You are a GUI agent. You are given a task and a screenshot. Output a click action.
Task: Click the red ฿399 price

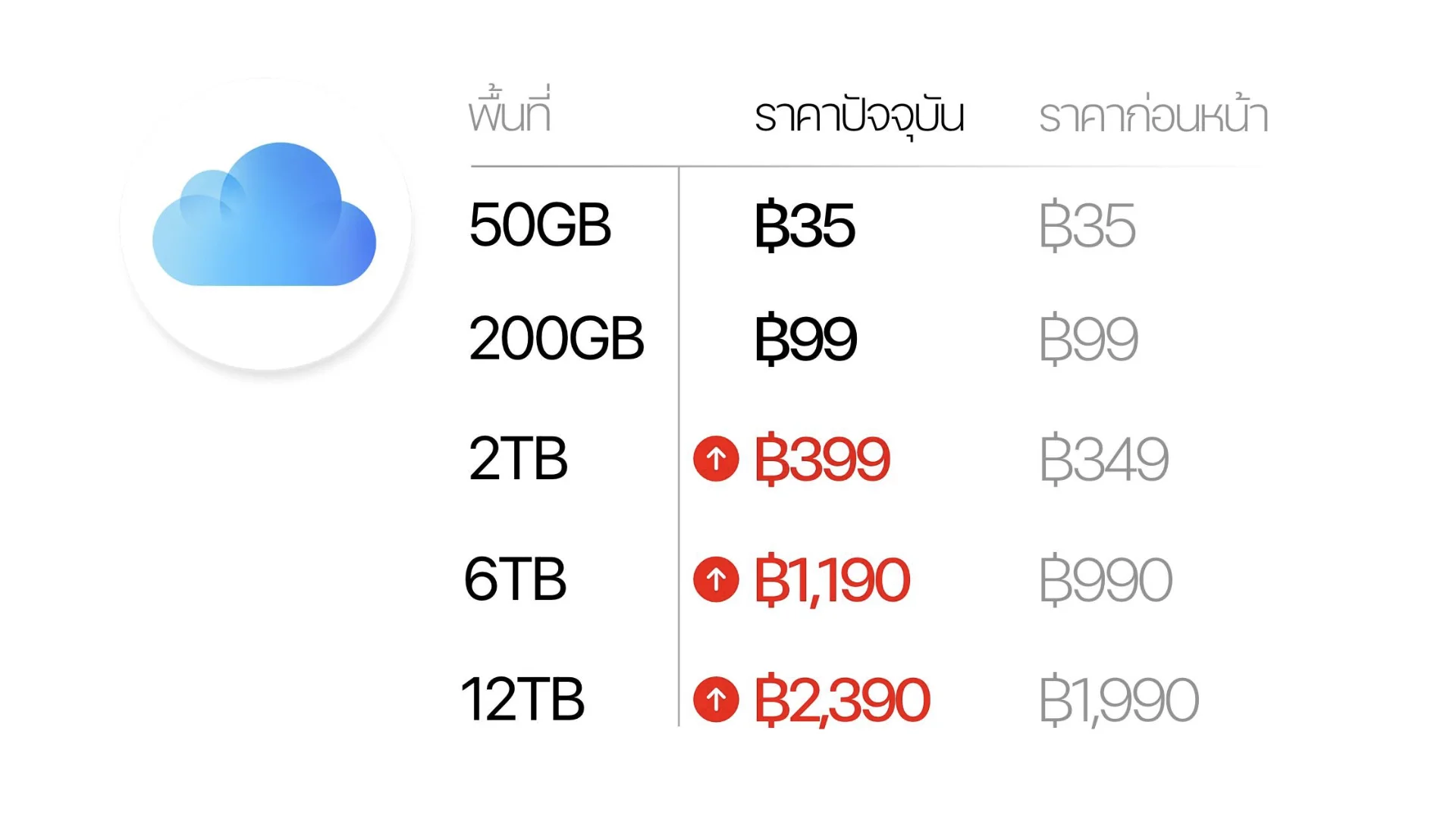[822, 459]
